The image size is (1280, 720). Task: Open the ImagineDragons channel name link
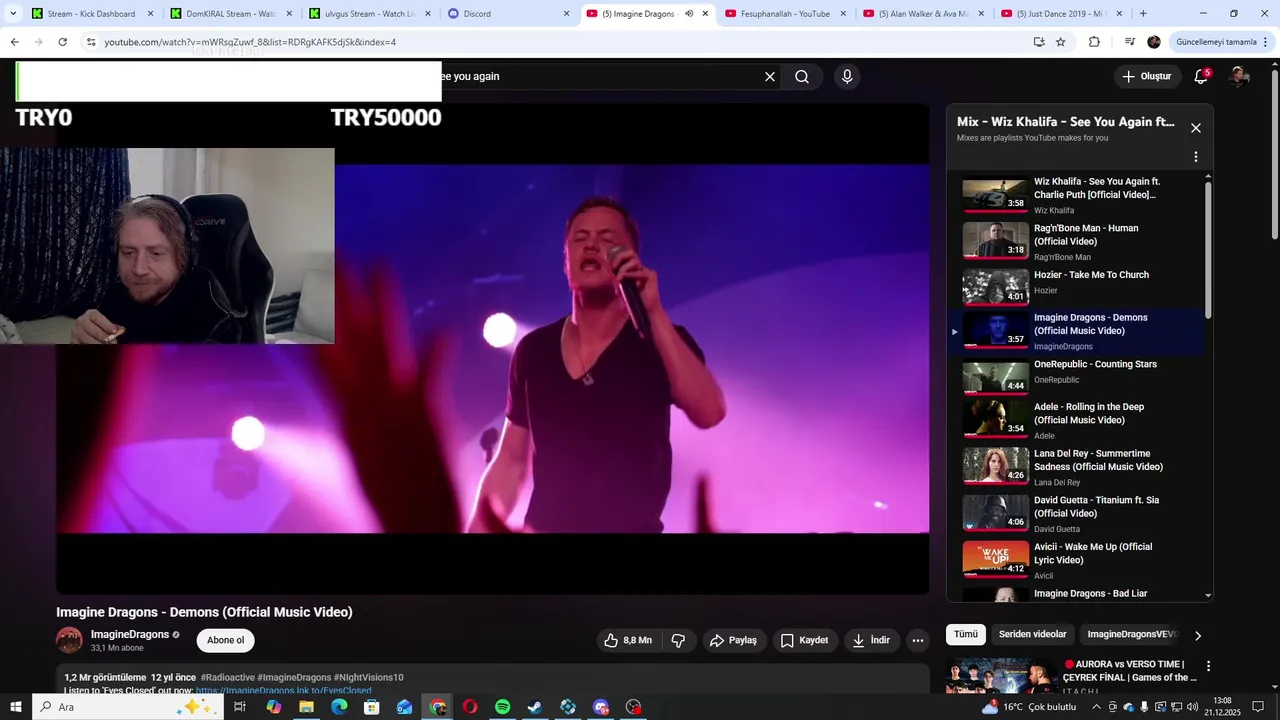(130, 635)
